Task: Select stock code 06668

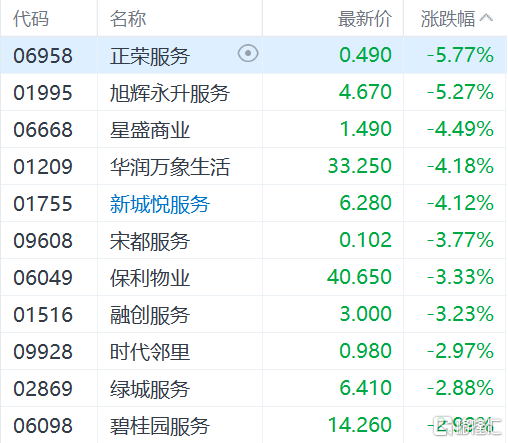Action: coord(43,129)
